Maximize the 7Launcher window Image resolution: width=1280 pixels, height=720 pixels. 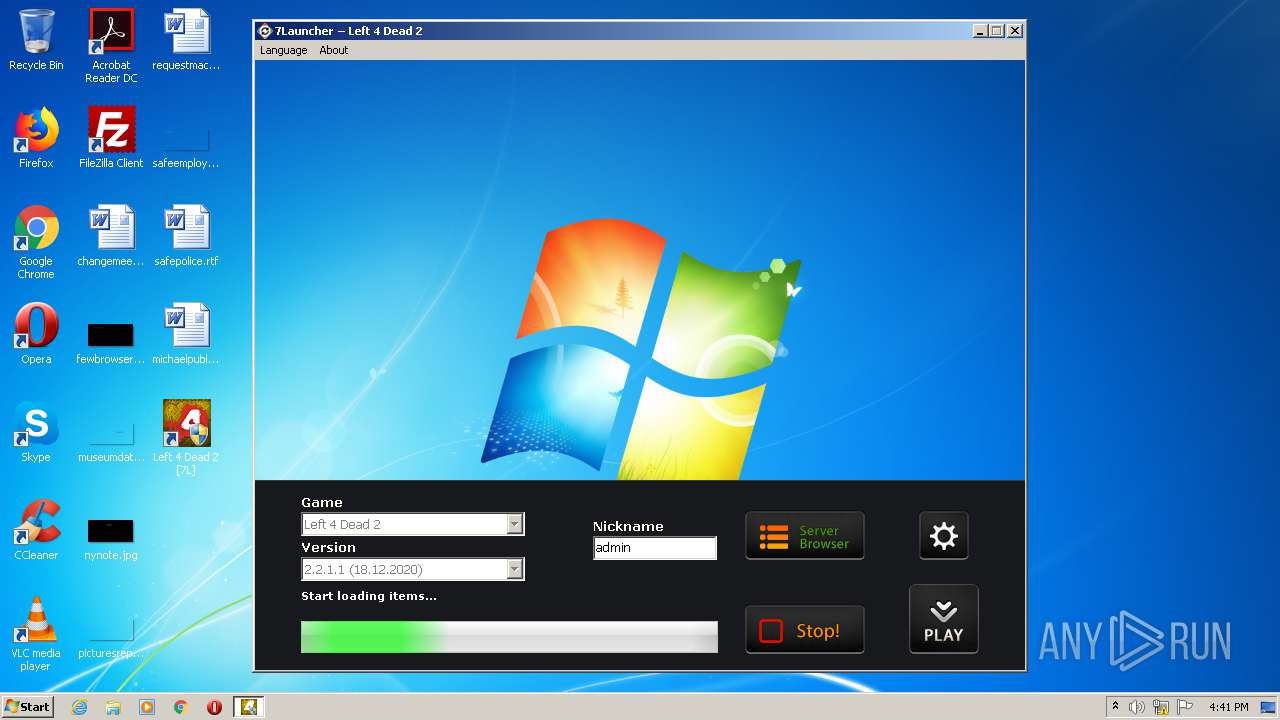[x=997, y=31]
